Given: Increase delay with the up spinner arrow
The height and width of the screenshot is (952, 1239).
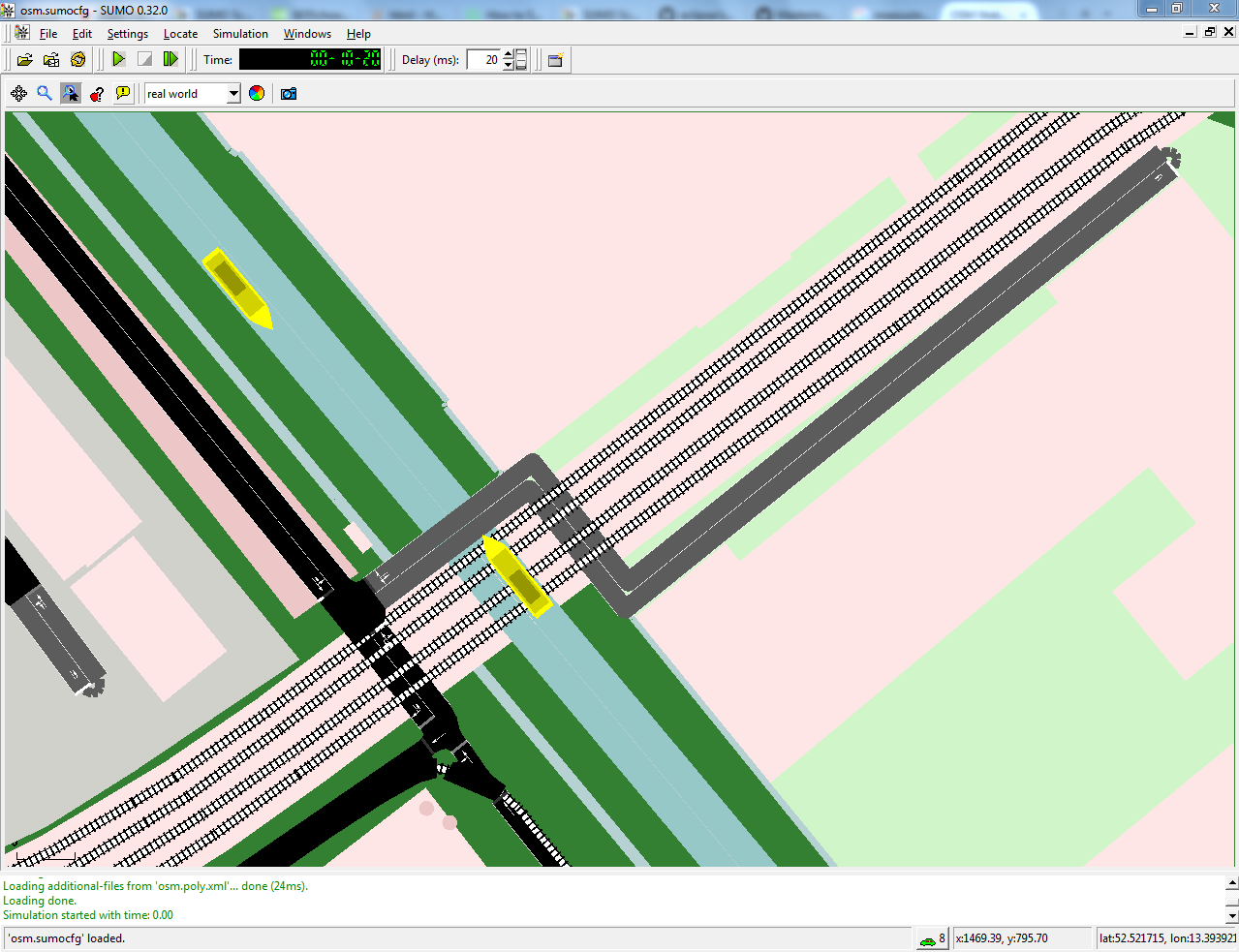Looking at the screenshot, I should (508, 54).
